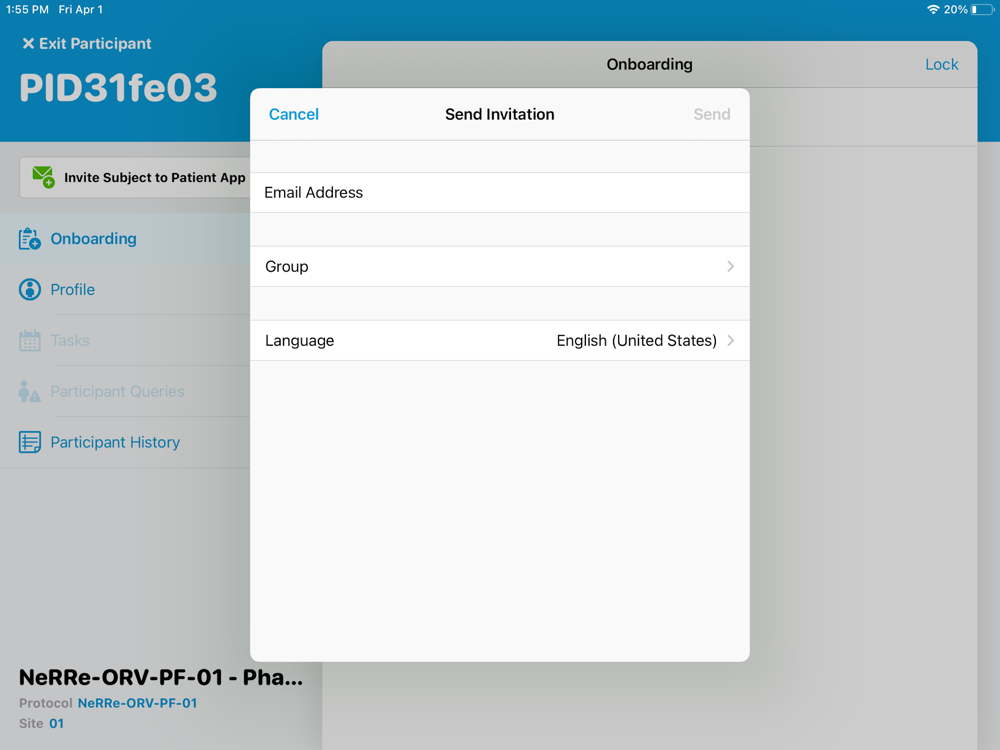Select the participant ID PID31fe03

[x=118, y=87]
